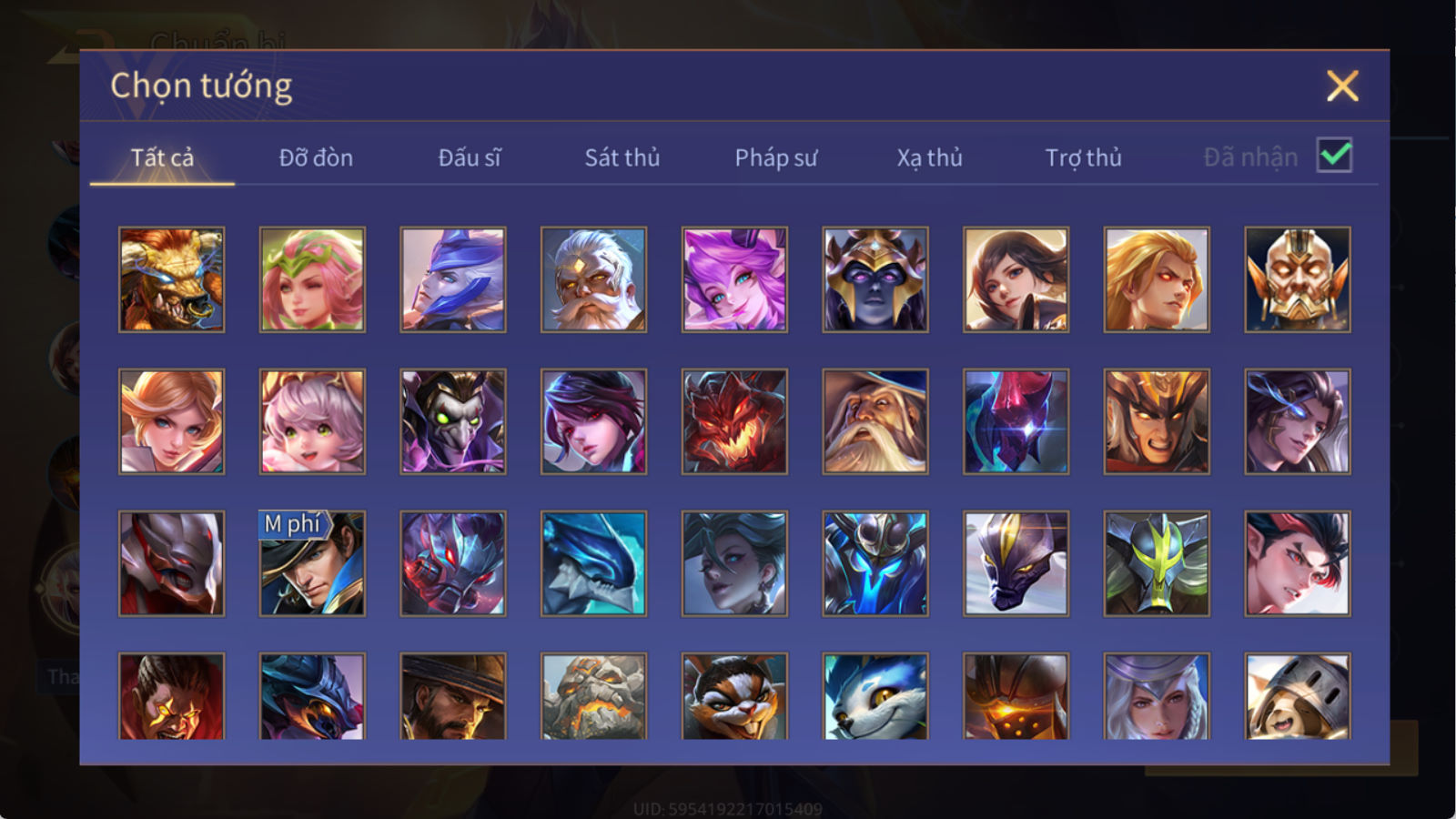Choose the pink-haired elf girl hero
Viewport: 1456px width, 819px height.
[x=312, y=279]
